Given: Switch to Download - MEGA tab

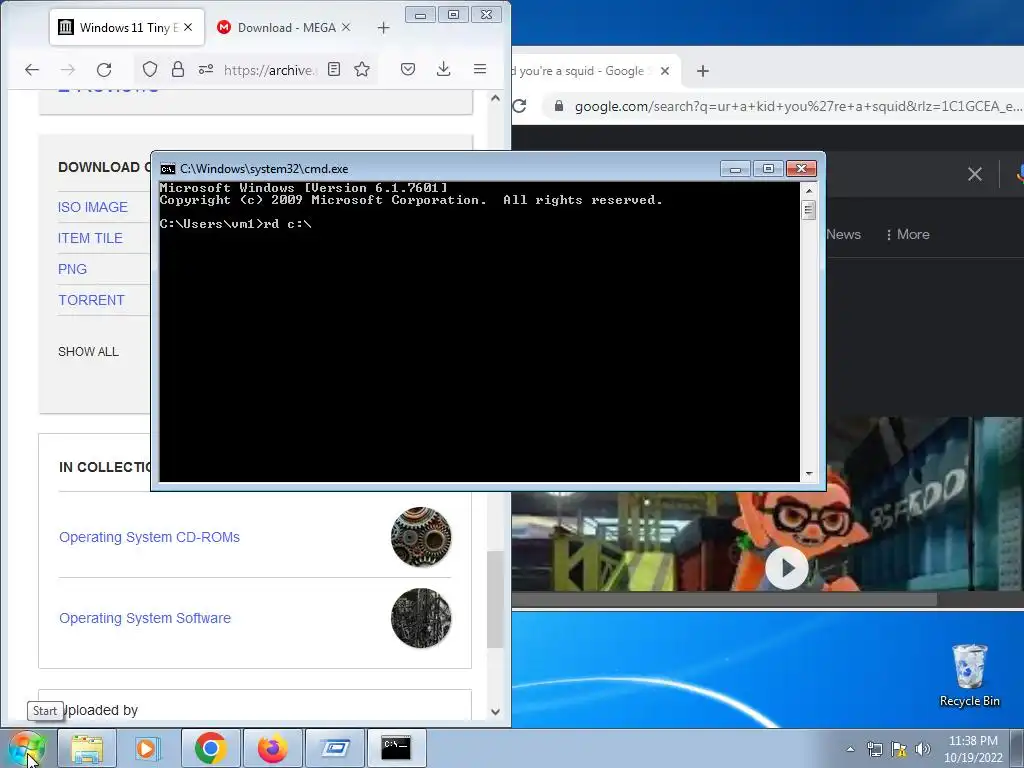Looking at the screenshot, I should tap(285, 27).
